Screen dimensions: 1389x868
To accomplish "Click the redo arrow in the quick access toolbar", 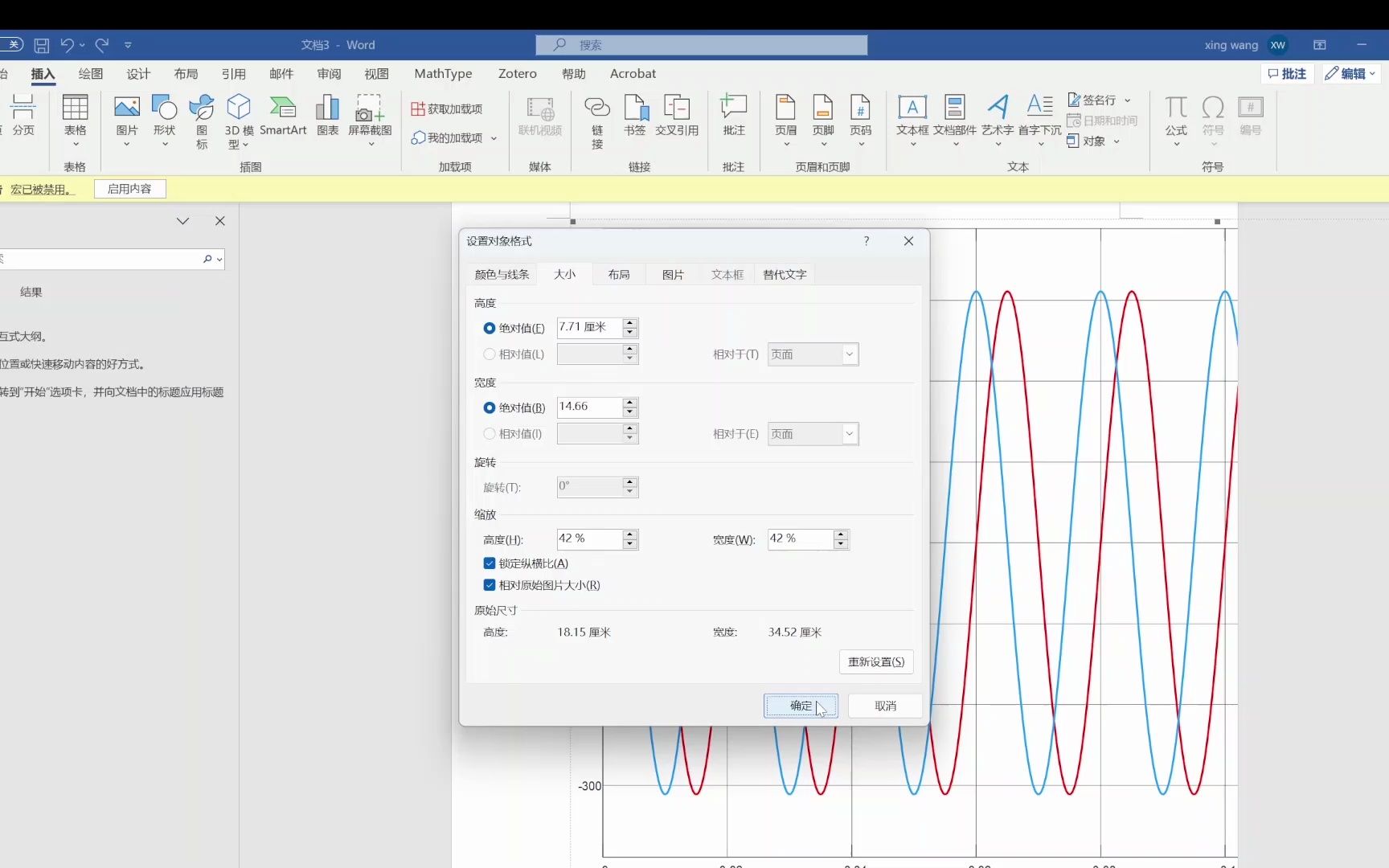I will point(102,45).
